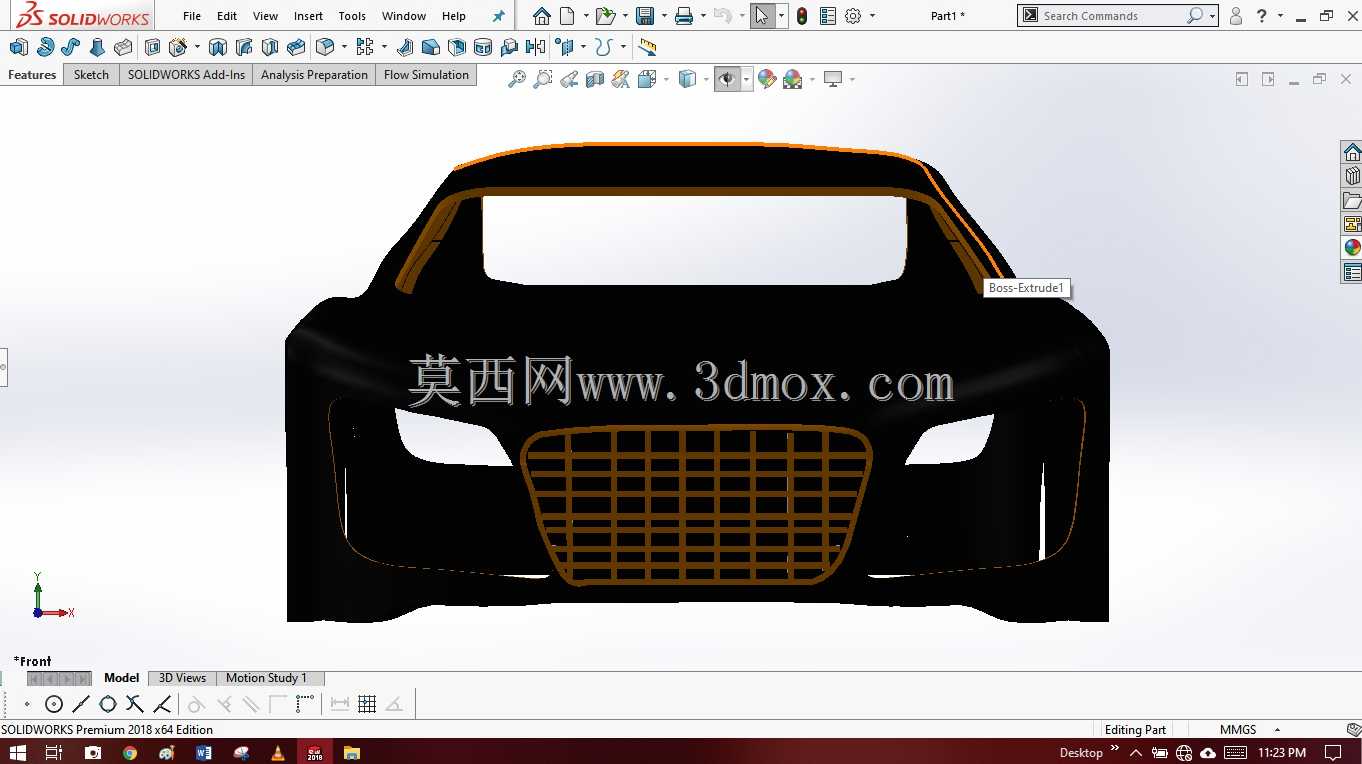1362x764 pixels.
Task: Open the Reference Geometry tool
Action: tap(565, 47)
